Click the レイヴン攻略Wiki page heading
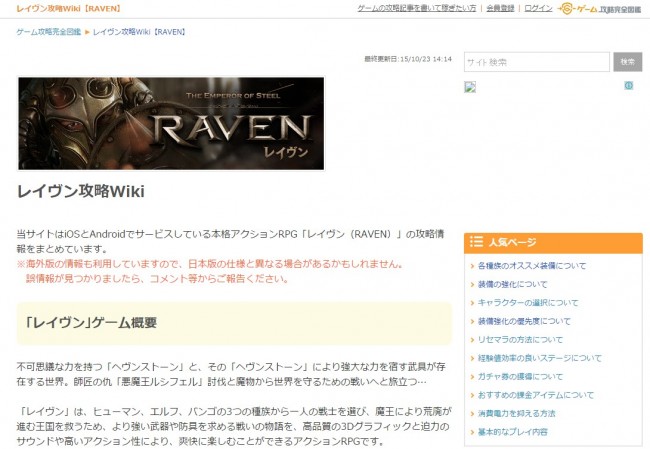The width and height of the screenshot is (650, 449). pyautogui.click(x=81, y=191)
